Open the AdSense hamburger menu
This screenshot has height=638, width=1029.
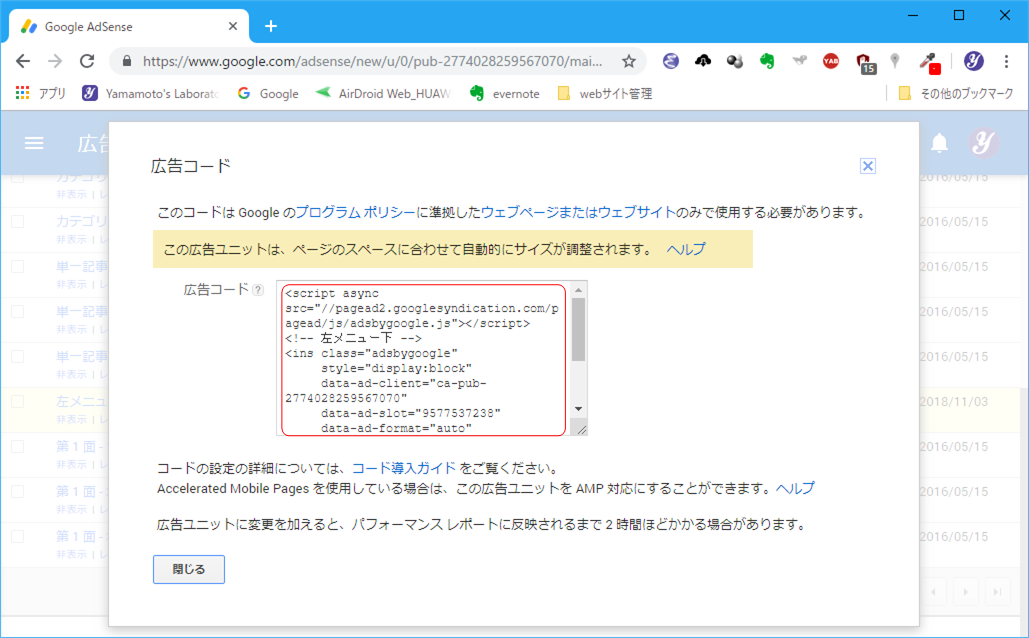34,143
